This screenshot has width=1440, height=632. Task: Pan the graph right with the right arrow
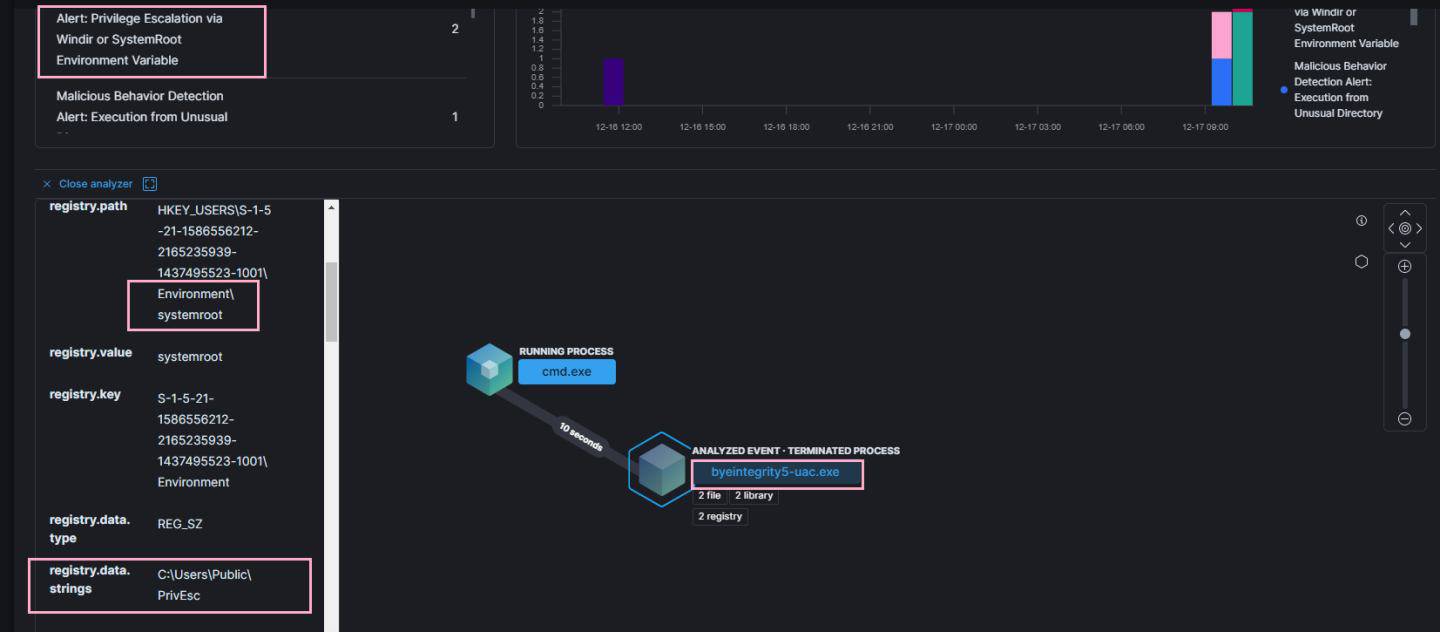1418,228
